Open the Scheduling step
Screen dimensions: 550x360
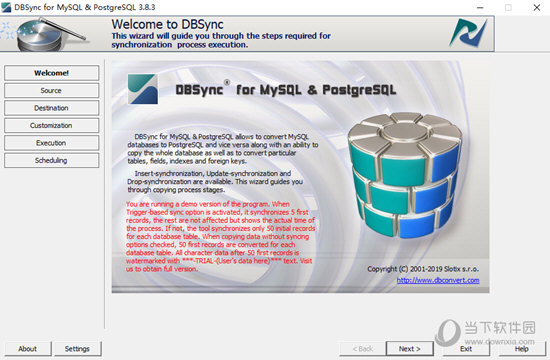coord(52,160)
